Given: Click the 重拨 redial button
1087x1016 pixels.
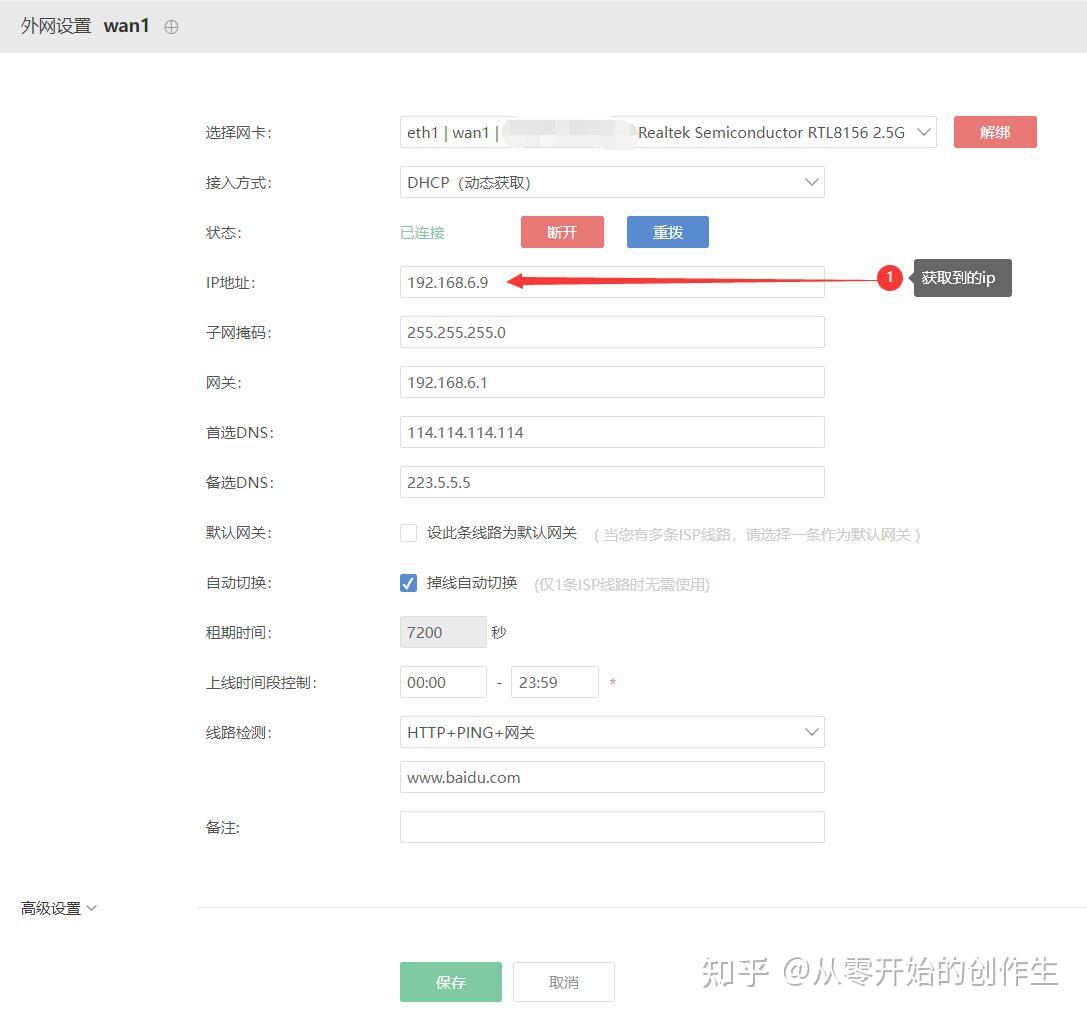Looking at the screenshot, I should point(667,232).
